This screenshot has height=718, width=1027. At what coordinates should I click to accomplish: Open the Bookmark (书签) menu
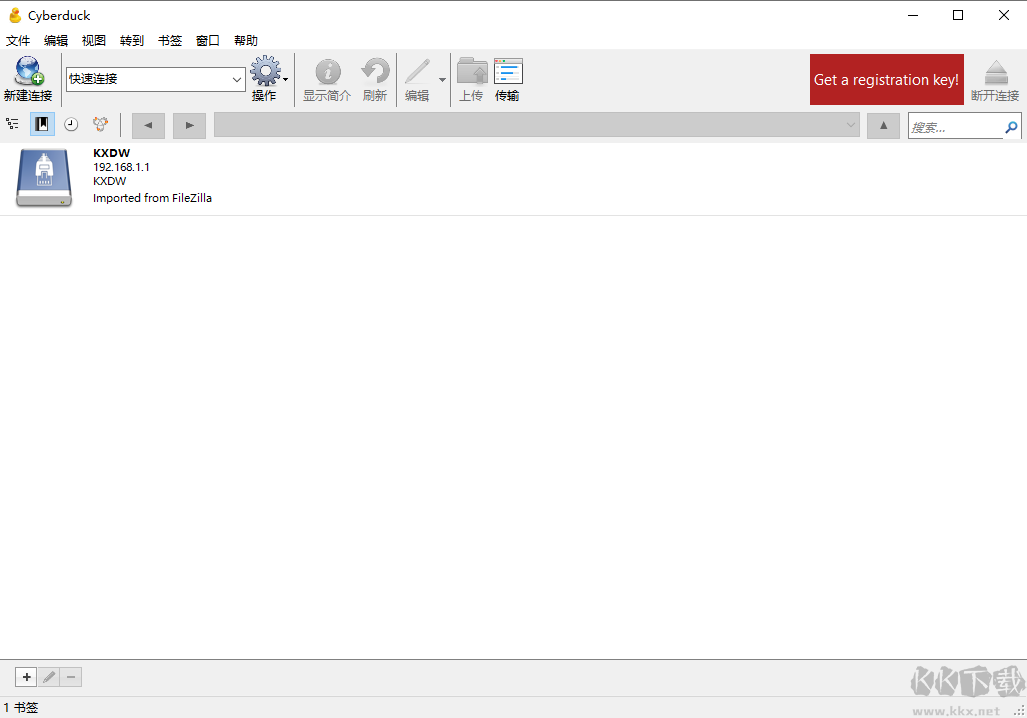(170, 41)
